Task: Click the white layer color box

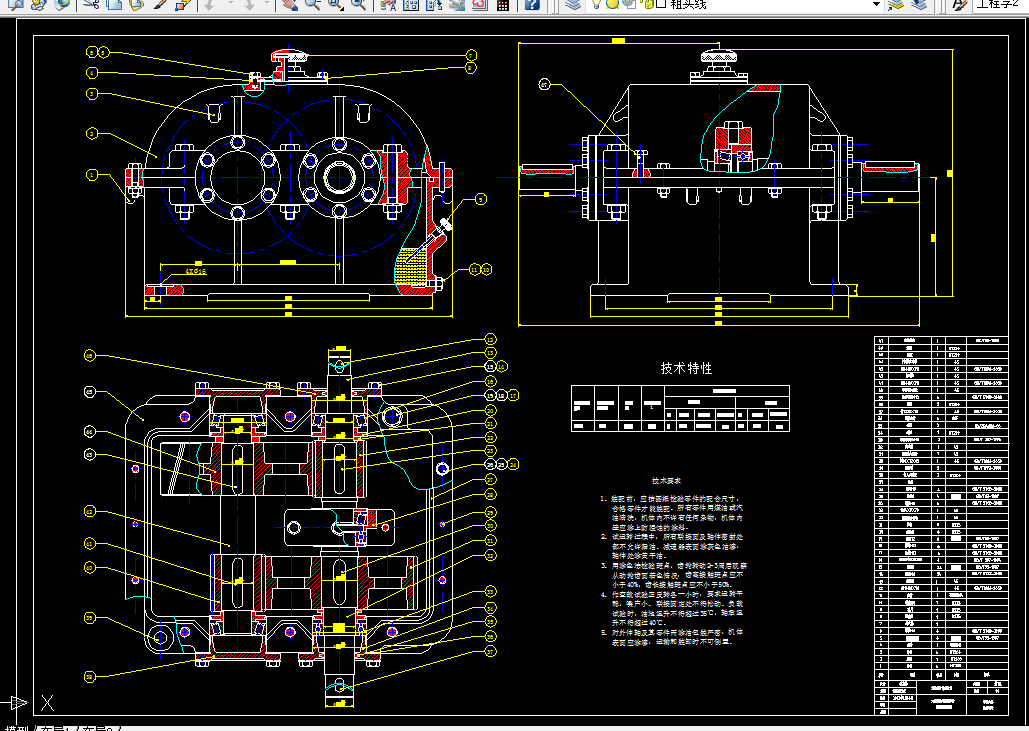Action: click(661, 4)
